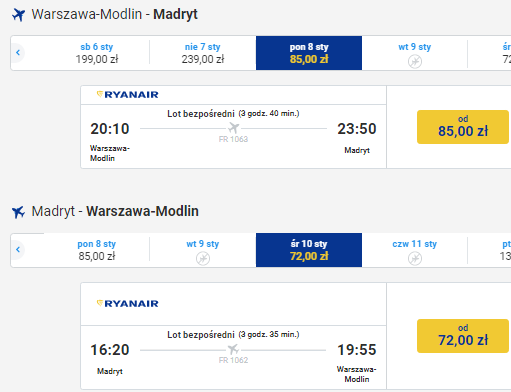
Task: Click the 16:20 return departure time
Action: [x=110, y=350]
